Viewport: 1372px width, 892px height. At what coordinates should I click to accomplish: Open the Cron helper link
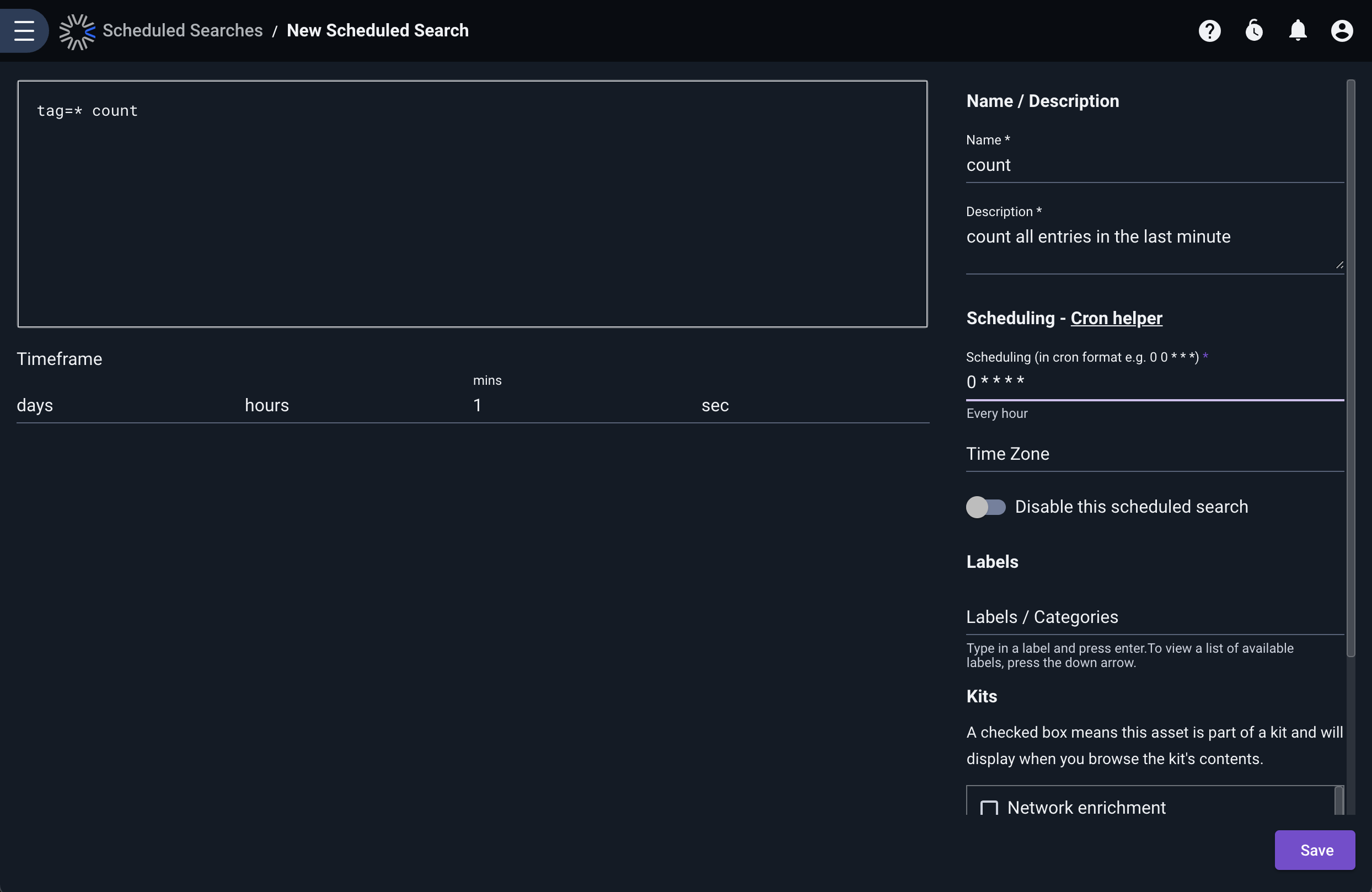1116,318
